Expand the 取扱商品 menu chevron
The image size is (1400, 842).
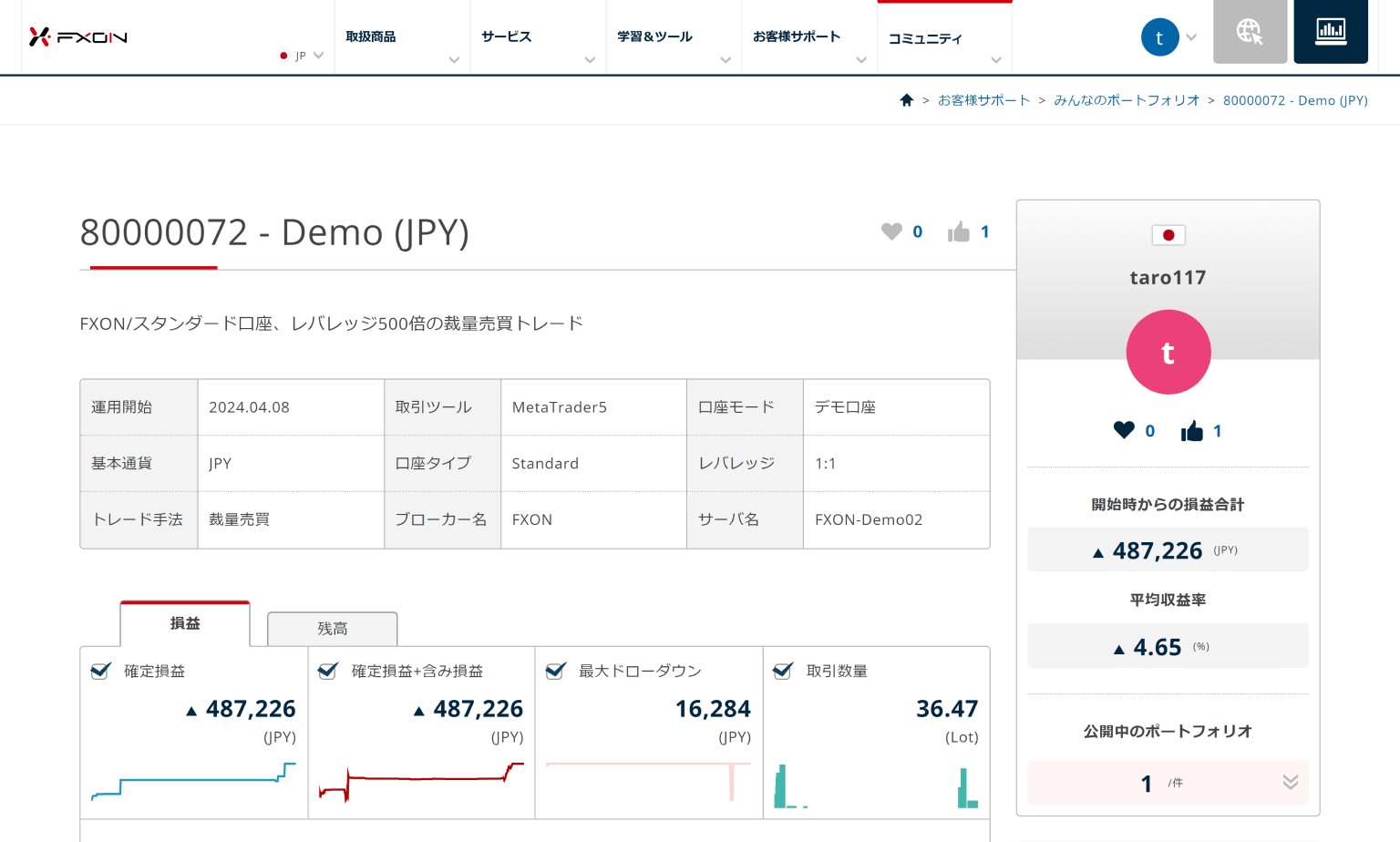[454, 60]
